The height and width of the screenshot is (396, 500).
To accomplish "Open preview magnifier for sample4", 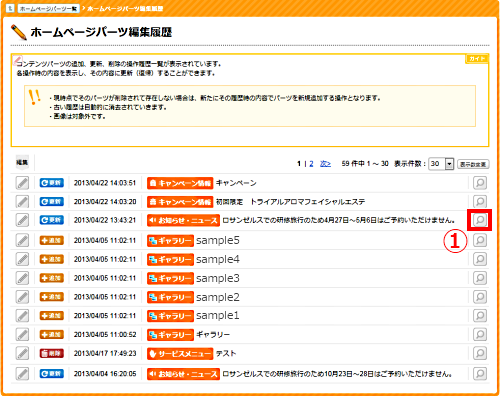I will [480, 259].
